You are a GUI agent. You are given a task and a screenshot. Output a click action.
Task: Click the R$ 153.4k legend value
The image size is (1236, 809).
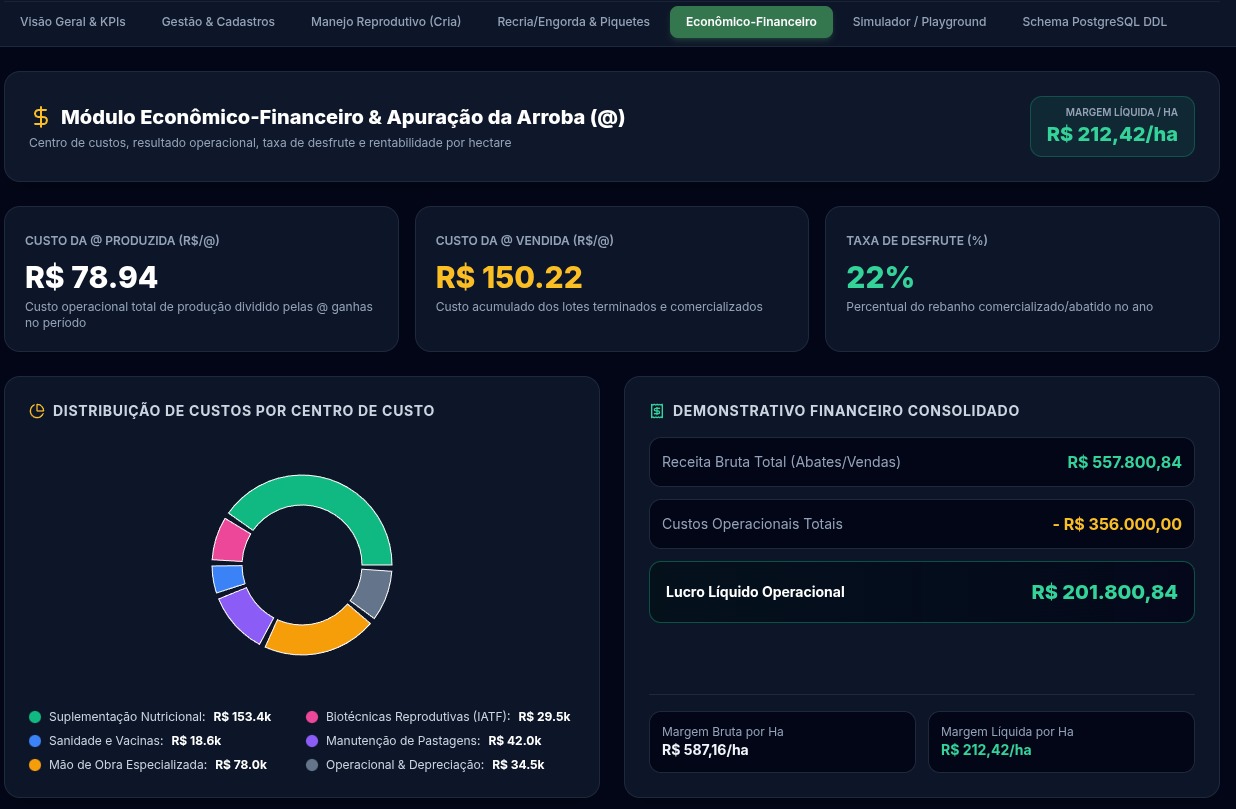tap(242, 717)
